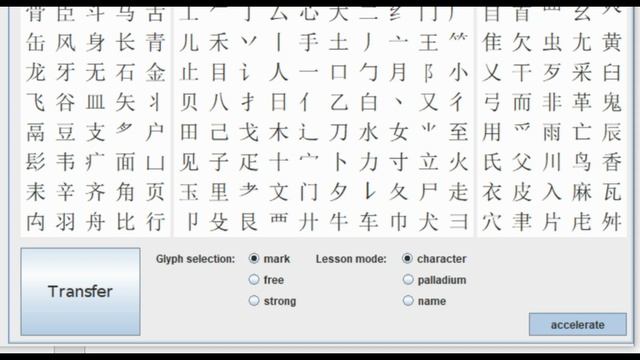Select the 木 radical
Viewport: 640px width, 360px height.
[x=279, y=132]
